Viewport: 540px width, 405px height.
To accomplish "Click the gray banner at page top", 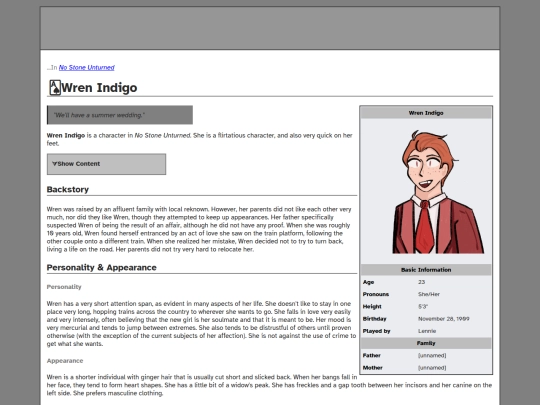I will pyautogui.click(x=270, y=28).
